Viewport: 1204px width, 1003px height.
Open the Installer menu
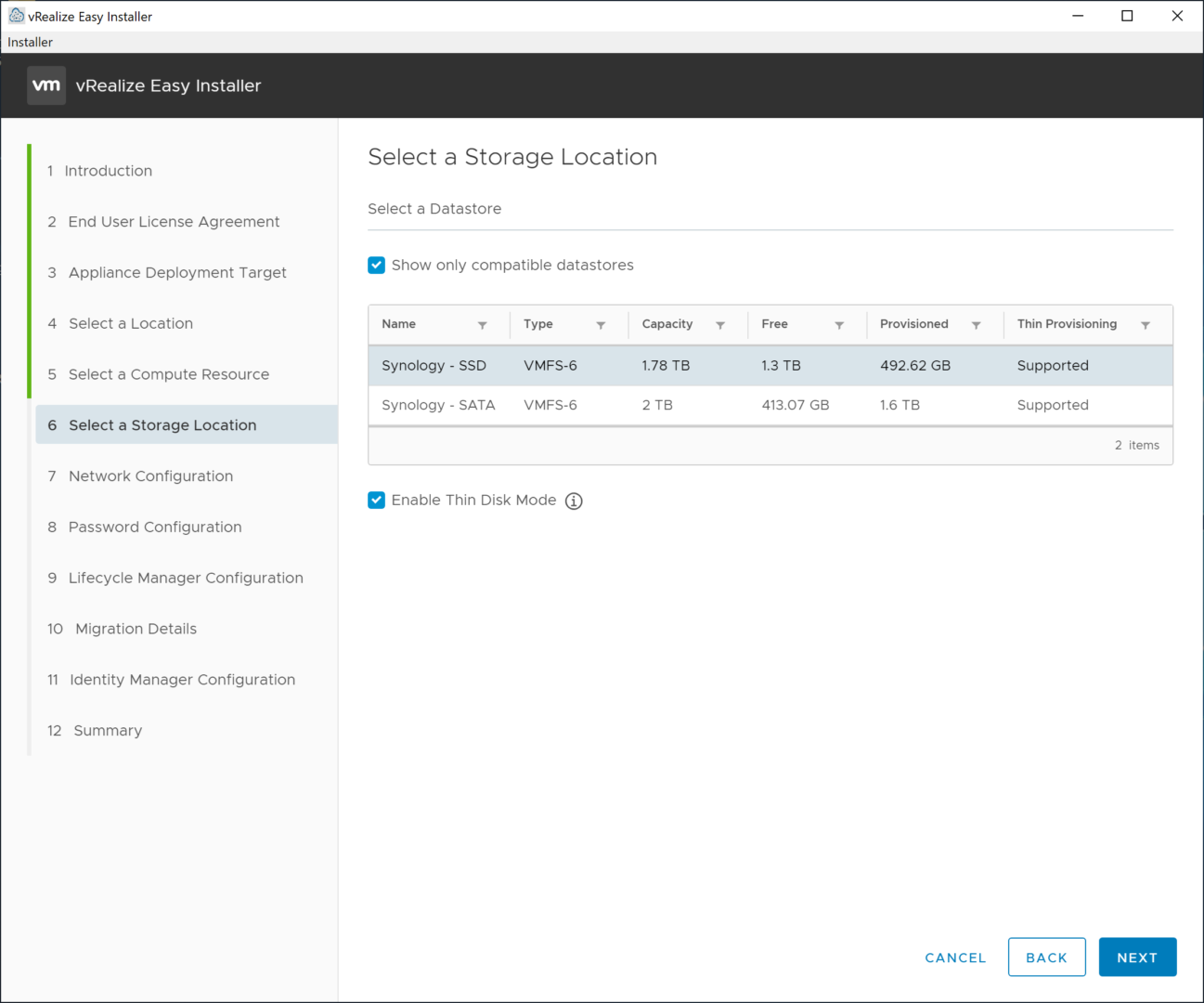pyautogui.click(x=30, y=42)
